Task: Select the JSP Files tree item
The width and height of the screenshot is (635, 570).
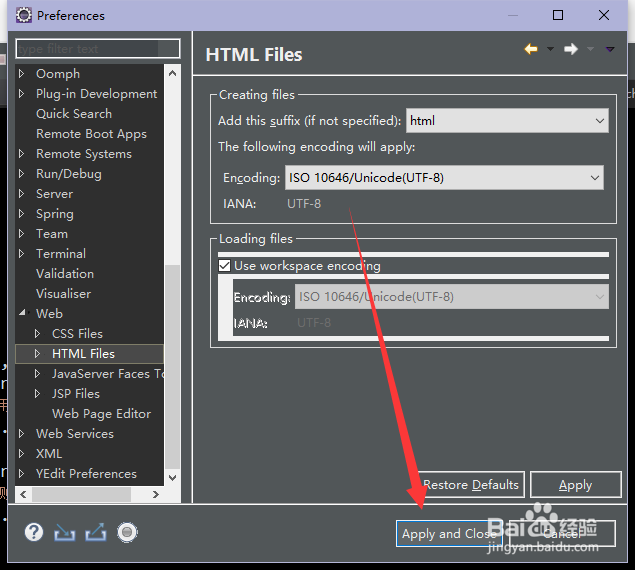Action: click(x=75, y=393)
